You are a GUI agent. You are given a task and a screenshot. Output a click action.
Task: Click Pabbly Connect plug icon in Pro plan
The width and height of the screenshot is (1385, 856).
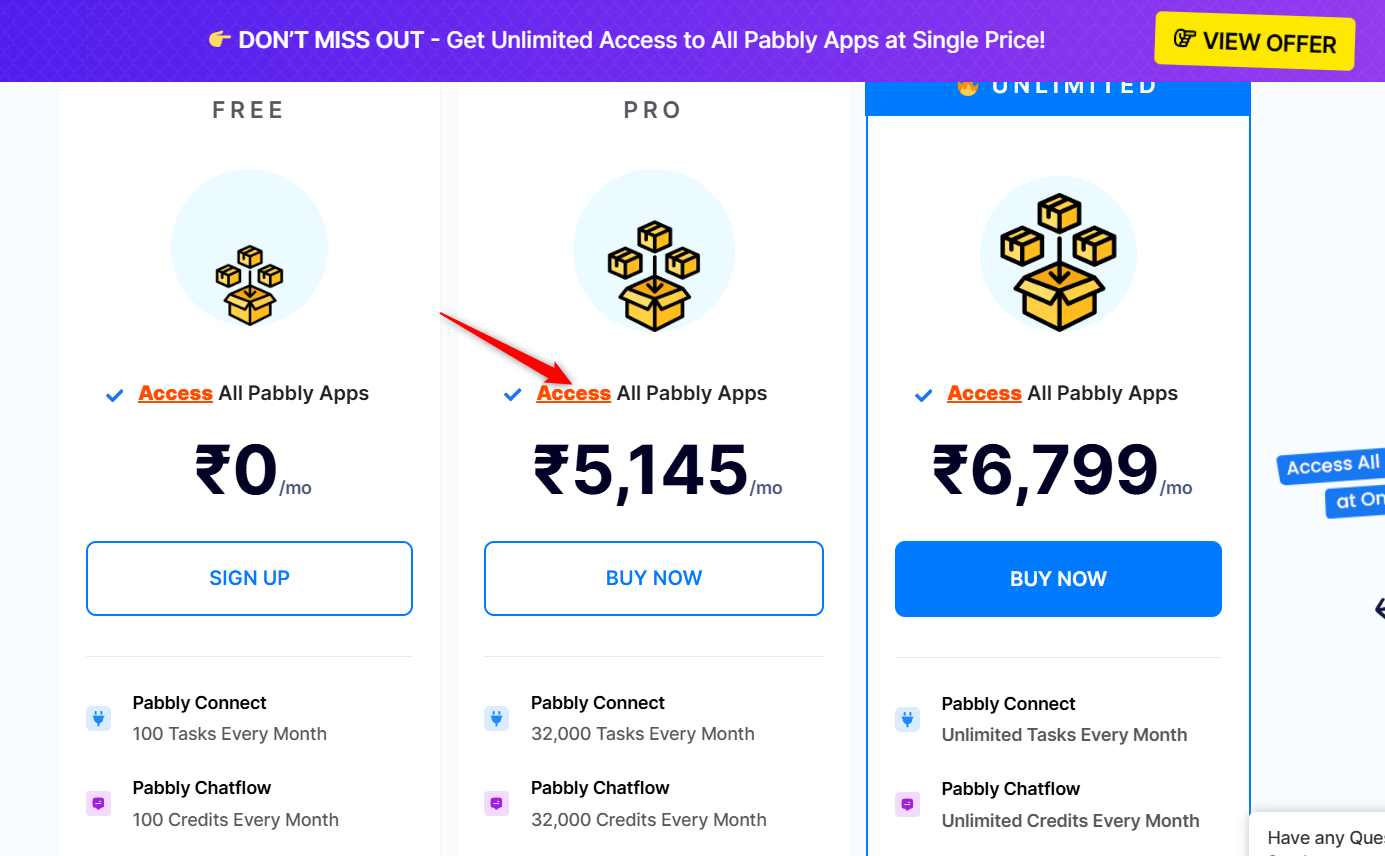point(497,718)
